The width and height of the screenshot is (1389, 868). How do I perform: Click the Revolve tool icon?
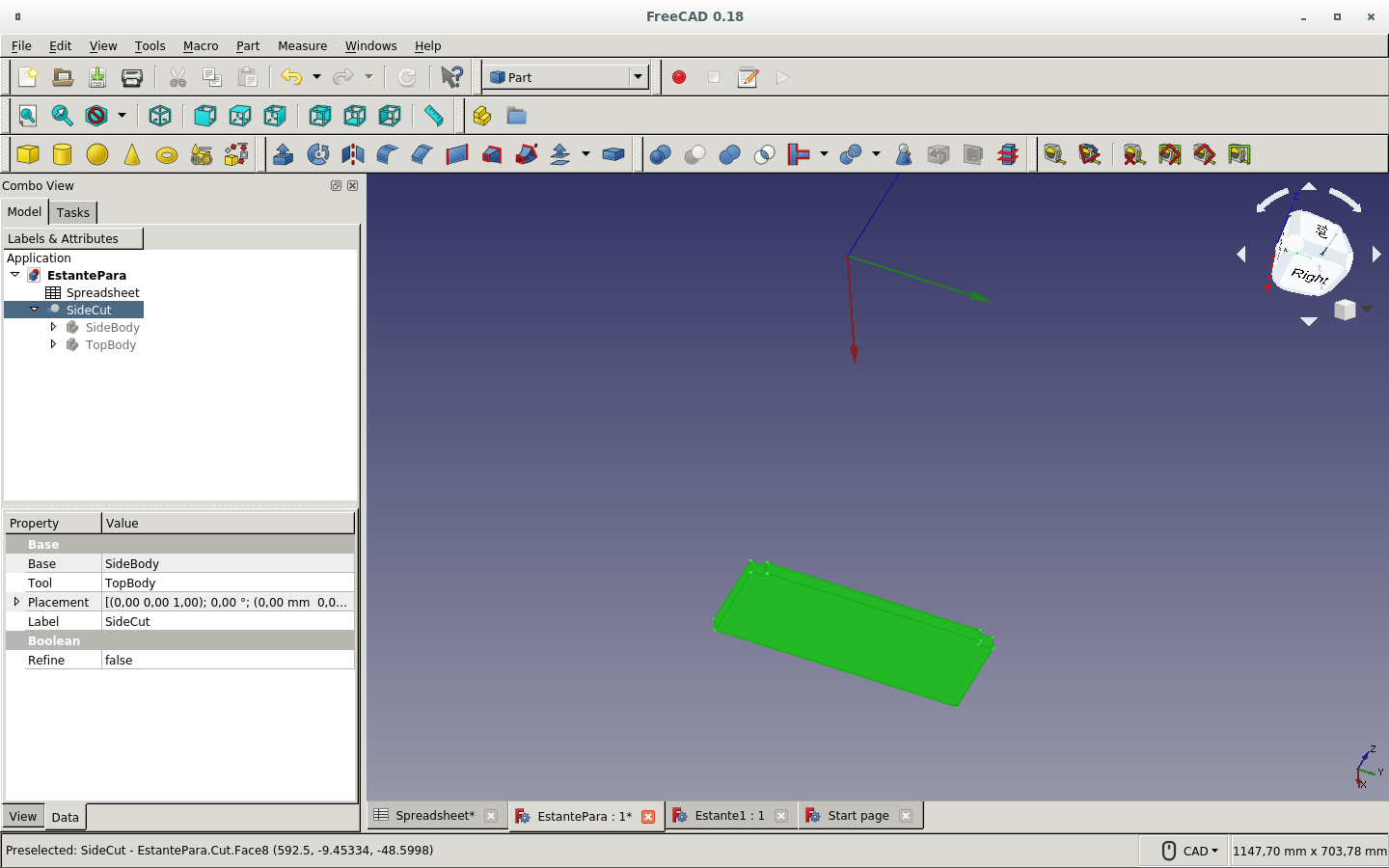pyautogui.click(x=318, y=154)
